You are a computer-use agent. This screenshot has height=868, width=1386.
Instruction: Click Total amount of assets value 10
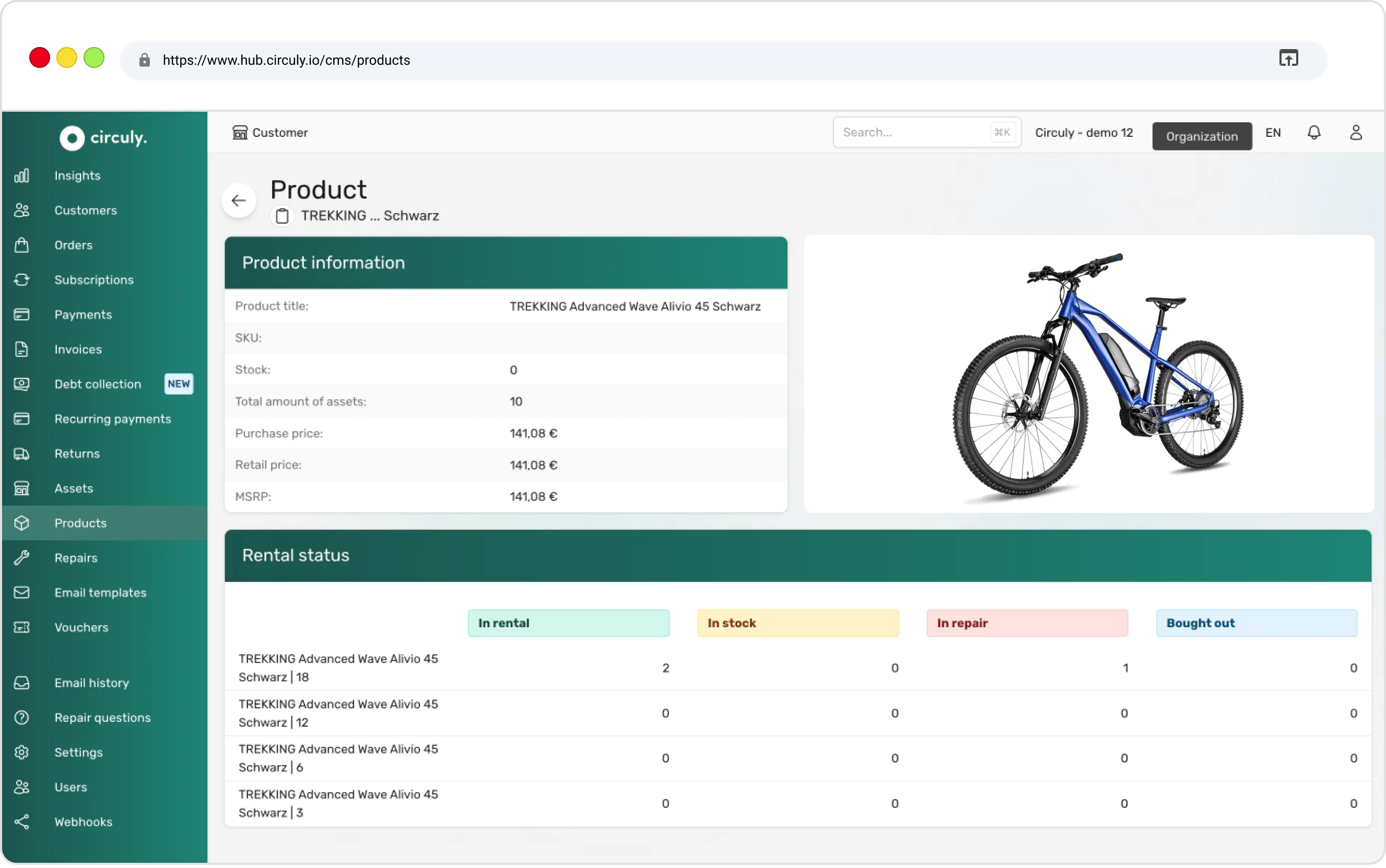point(515,402)
